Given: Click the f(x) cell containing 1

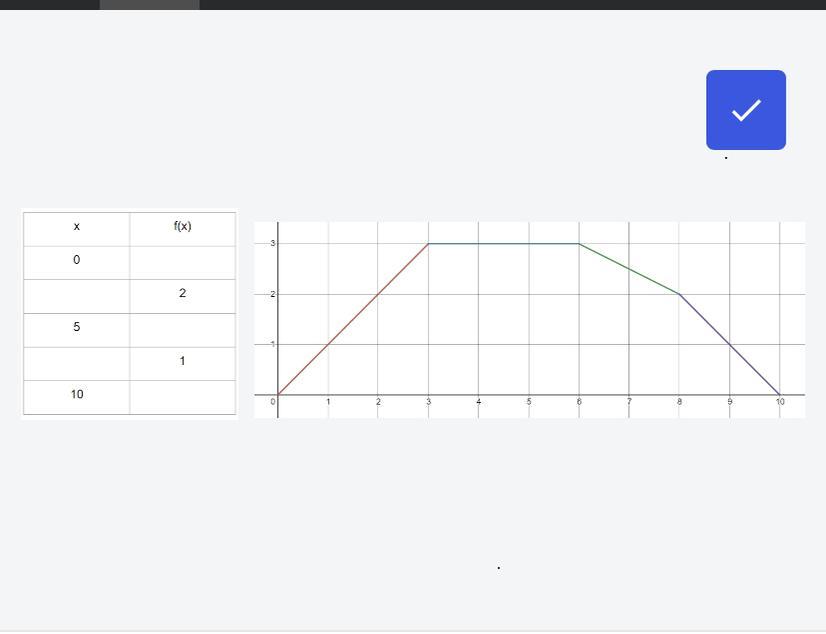Looking at the screenshot, I should point(182,362).
